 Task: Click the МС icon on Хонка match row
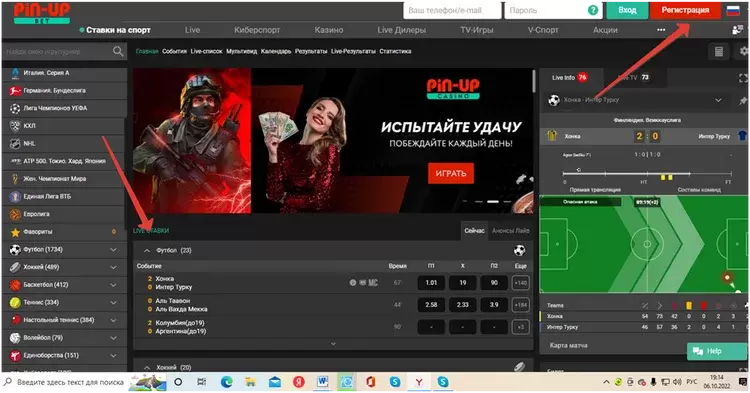(x=373, y=283)
